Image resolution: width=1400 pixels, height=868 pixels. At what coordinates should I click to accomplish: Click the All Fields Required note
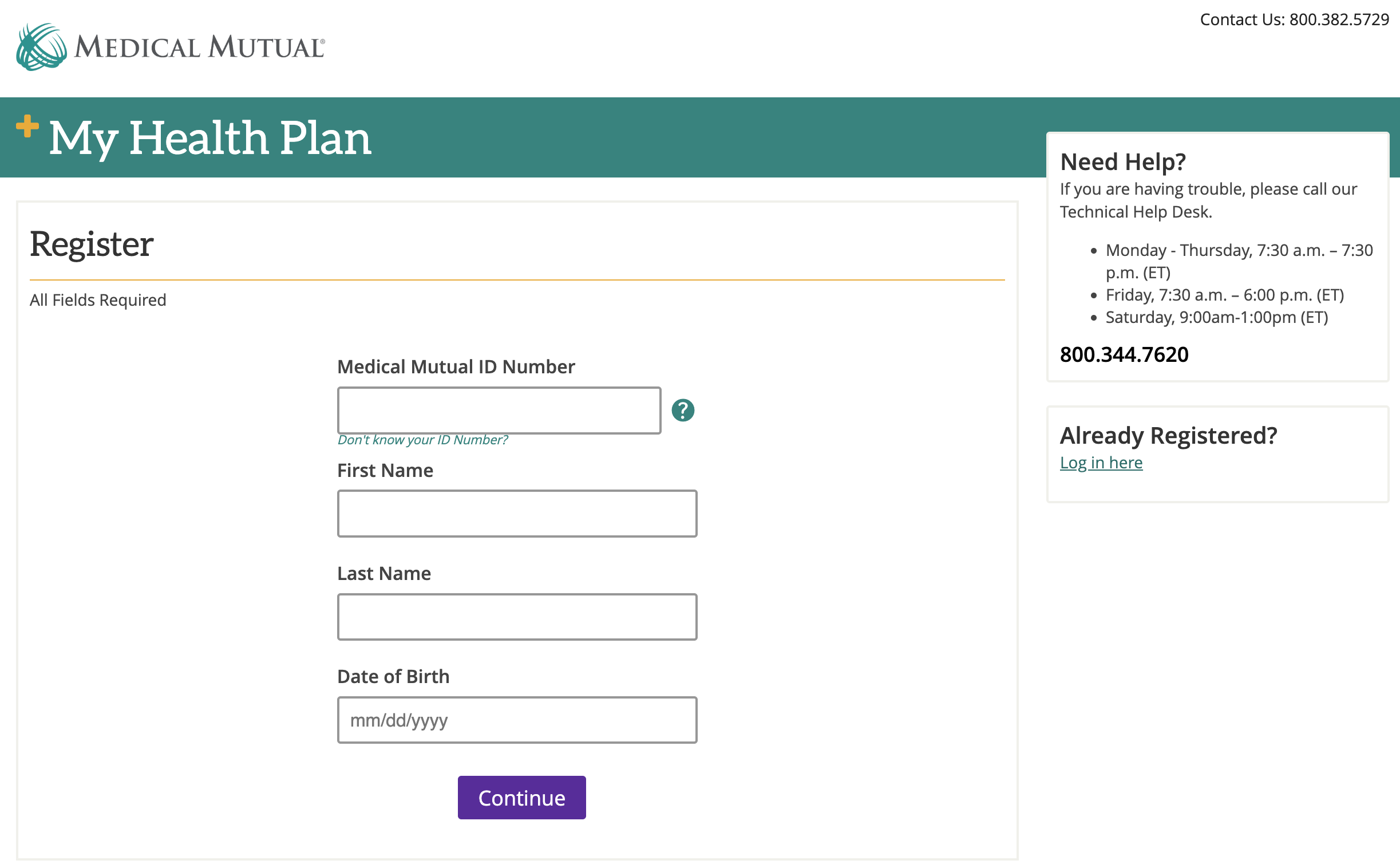(98, 300)
